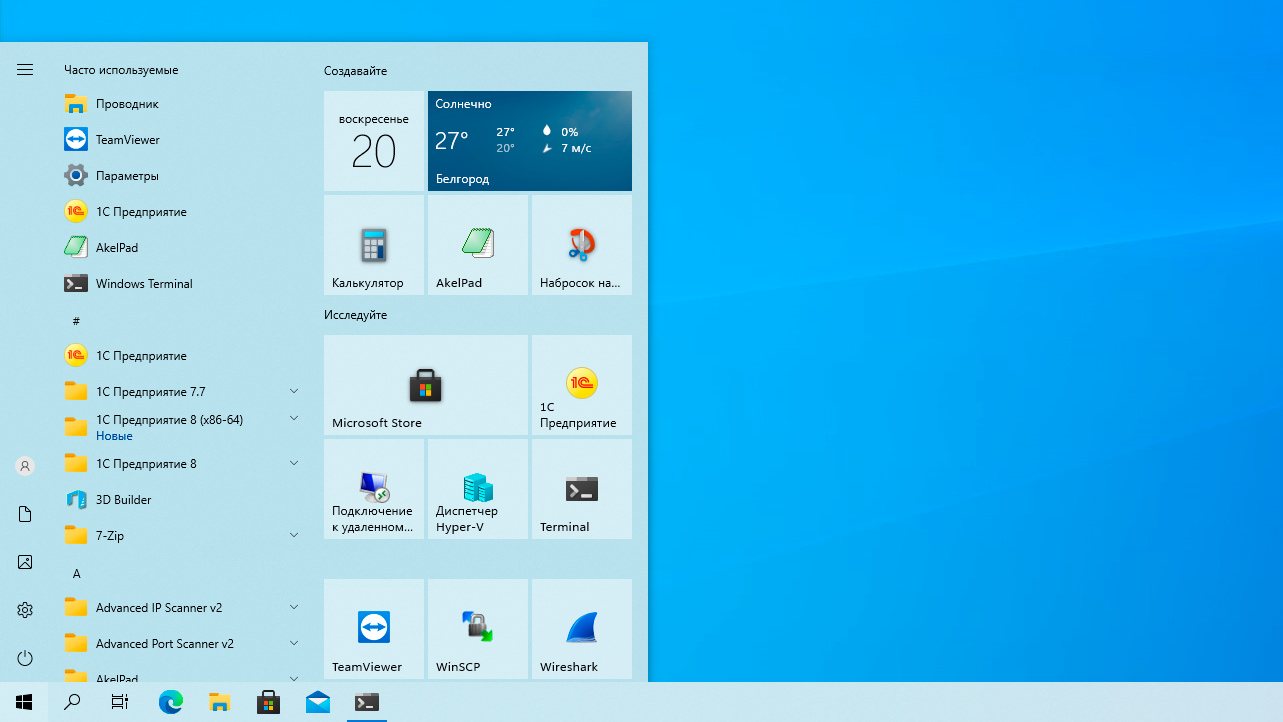
Task: Click the Создавайте group header
Action: click(355, 71)
